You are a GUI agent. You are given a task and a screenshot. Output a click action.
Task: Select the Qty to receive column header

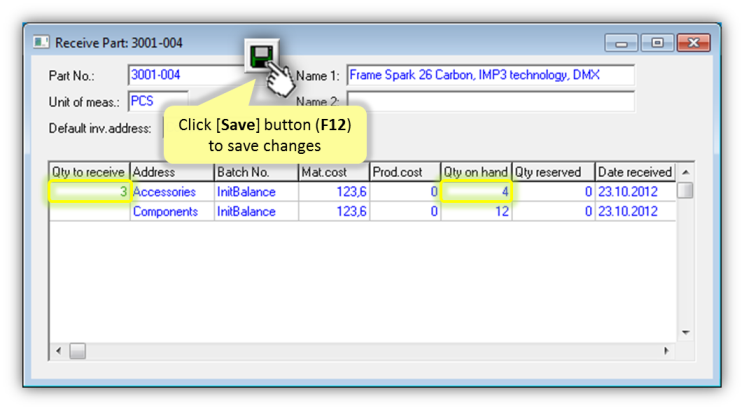[x=89, y=172]
